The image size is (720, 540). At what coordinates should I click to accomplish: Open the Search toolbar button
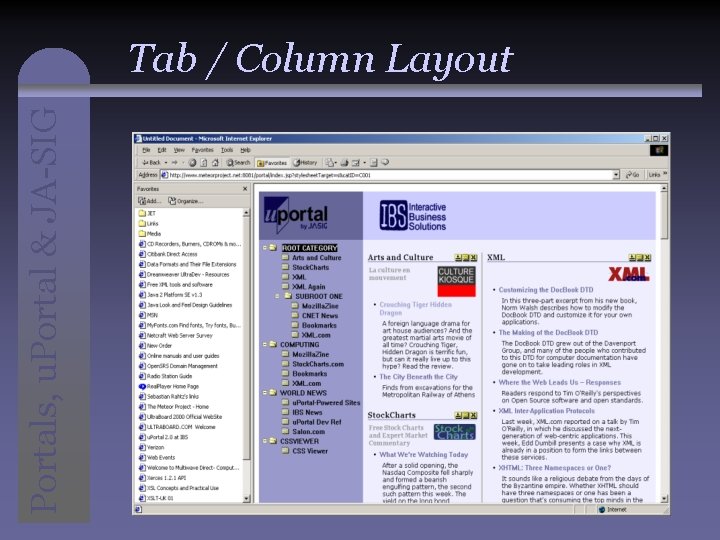[x=238, y=163]
